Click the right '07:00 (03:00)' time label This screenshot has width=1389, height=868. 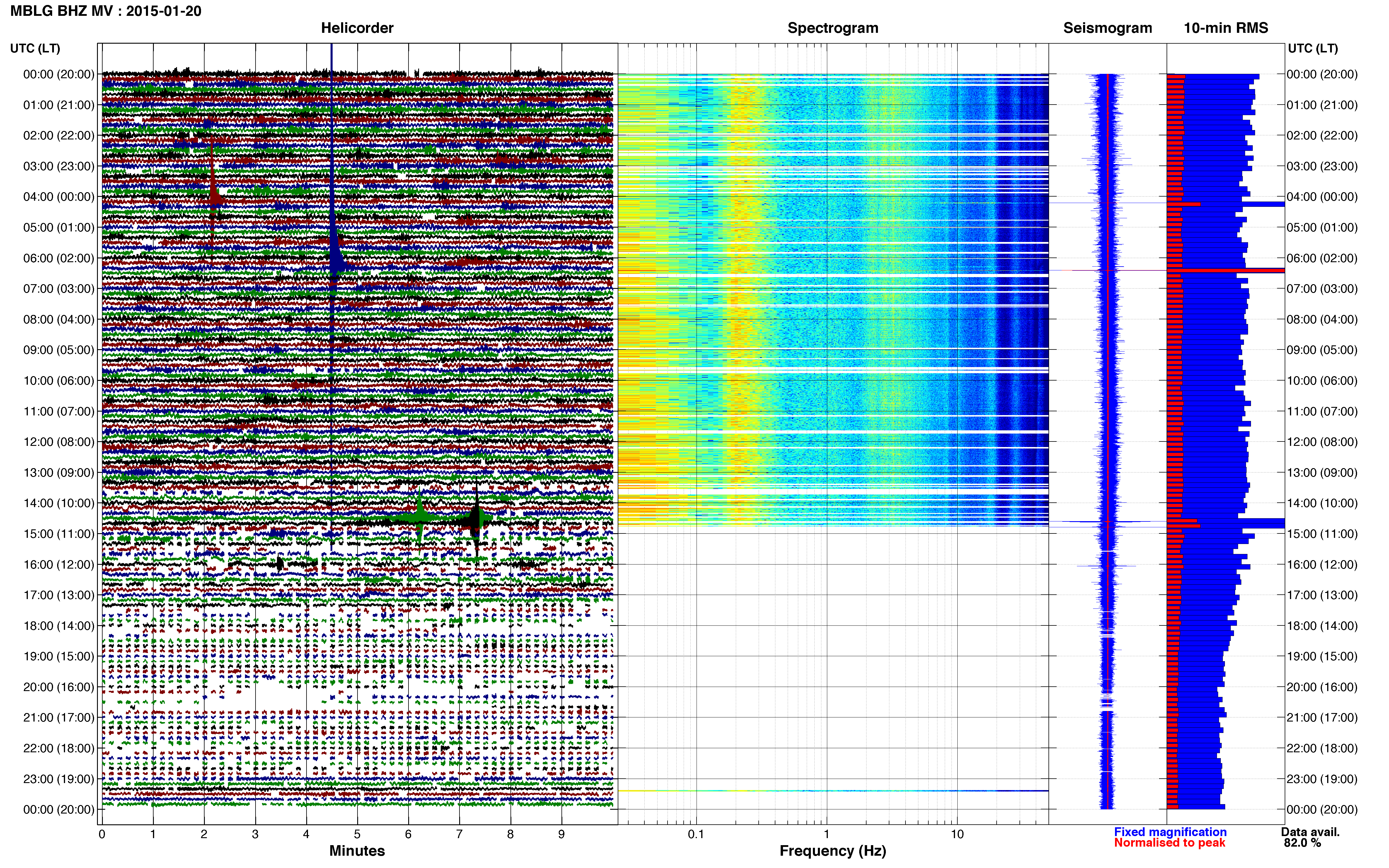1322,289
